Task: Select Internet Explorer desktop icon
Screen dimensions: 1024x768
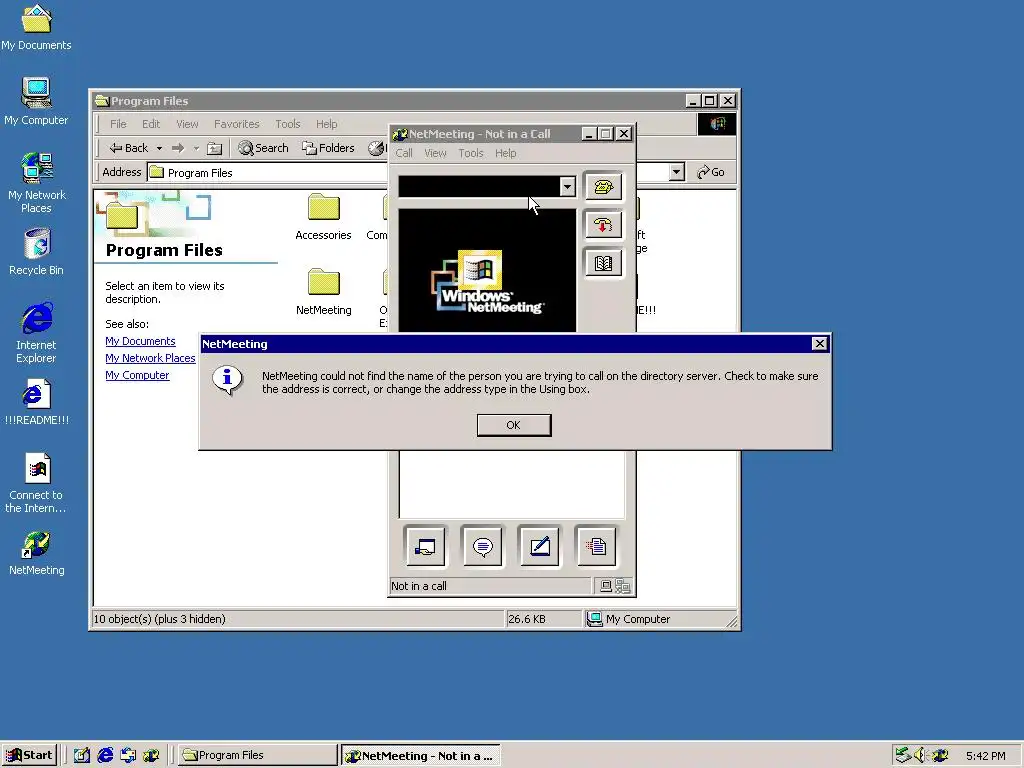Action: click(37, 332)
